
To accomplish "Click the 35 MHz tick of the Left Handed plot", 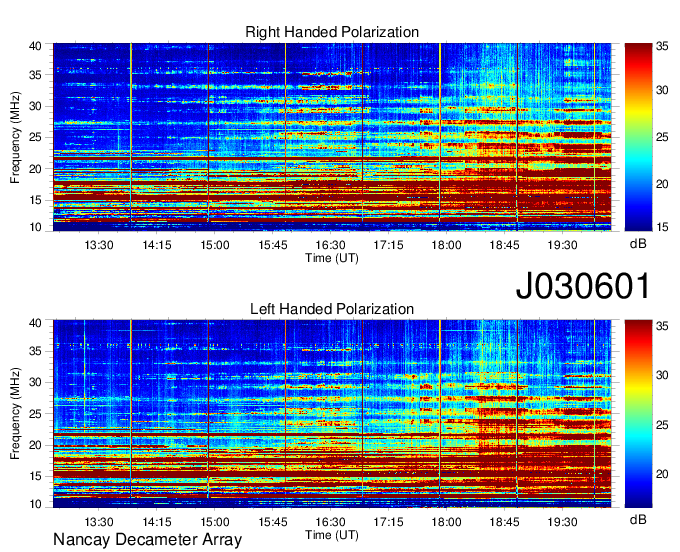I will (x=35, y=351).
